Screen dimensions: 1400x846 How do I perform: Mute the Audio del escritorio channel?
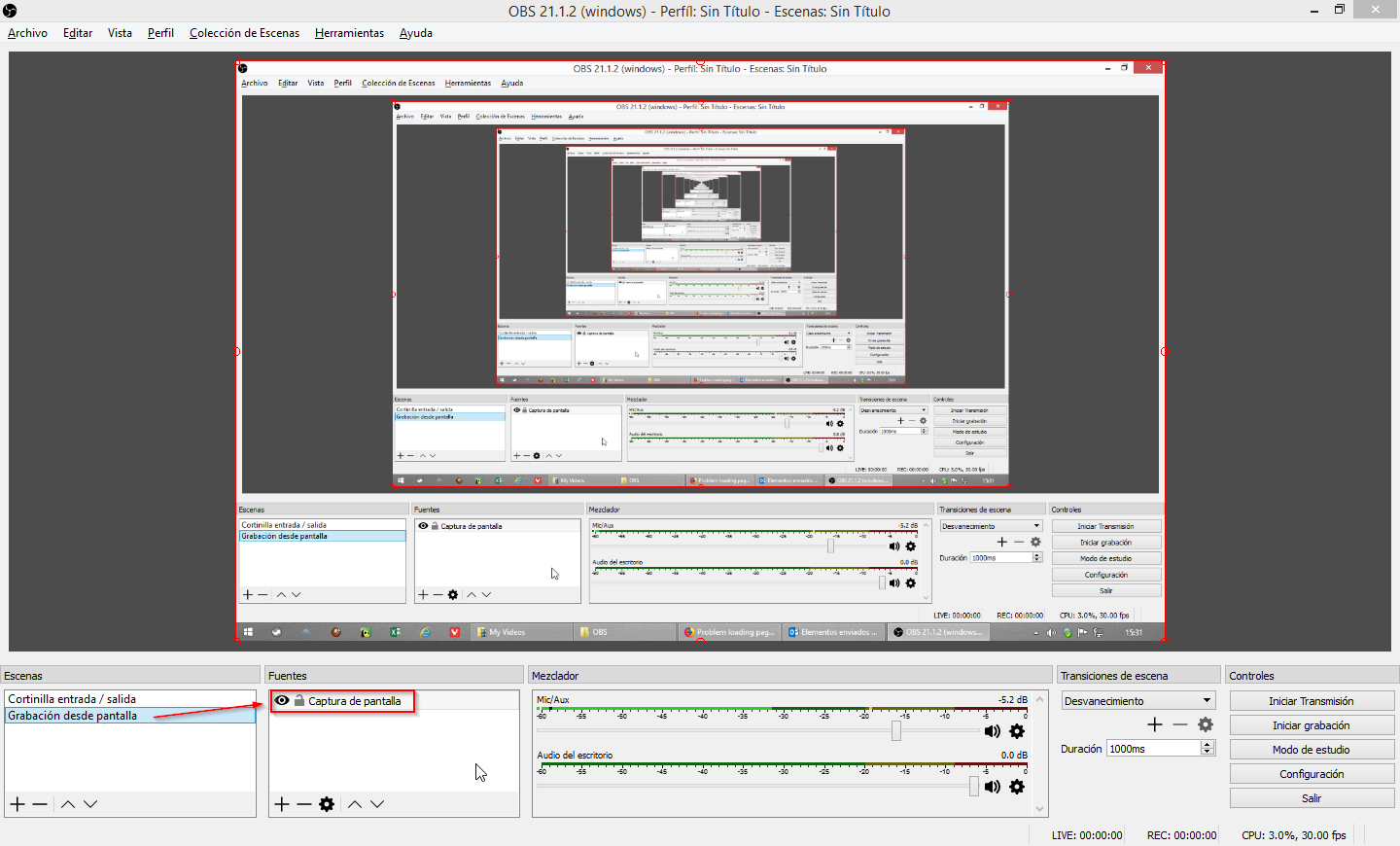tap(992, 787)
